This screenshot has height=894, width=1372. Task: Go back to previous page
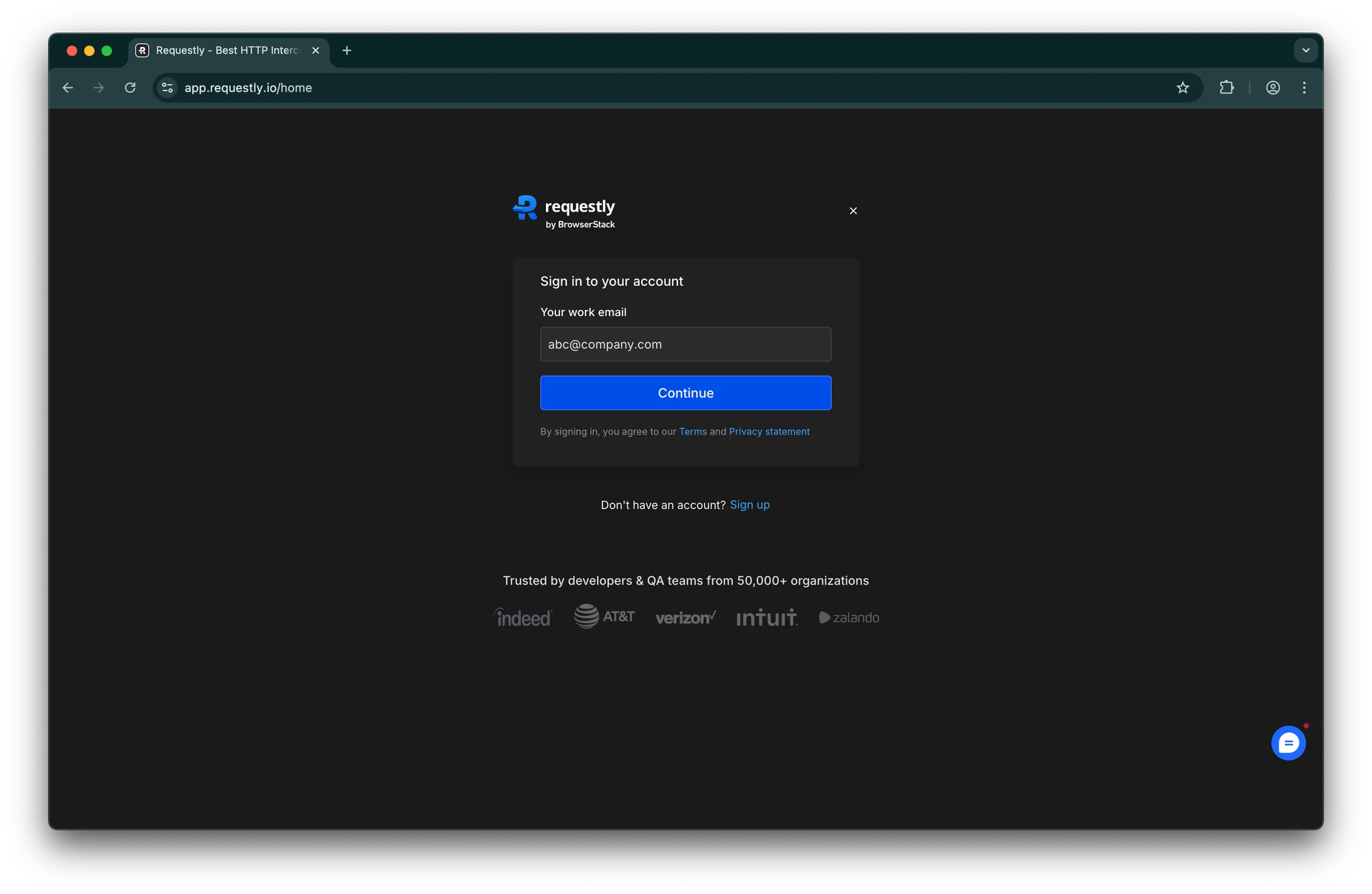point(68,88)
